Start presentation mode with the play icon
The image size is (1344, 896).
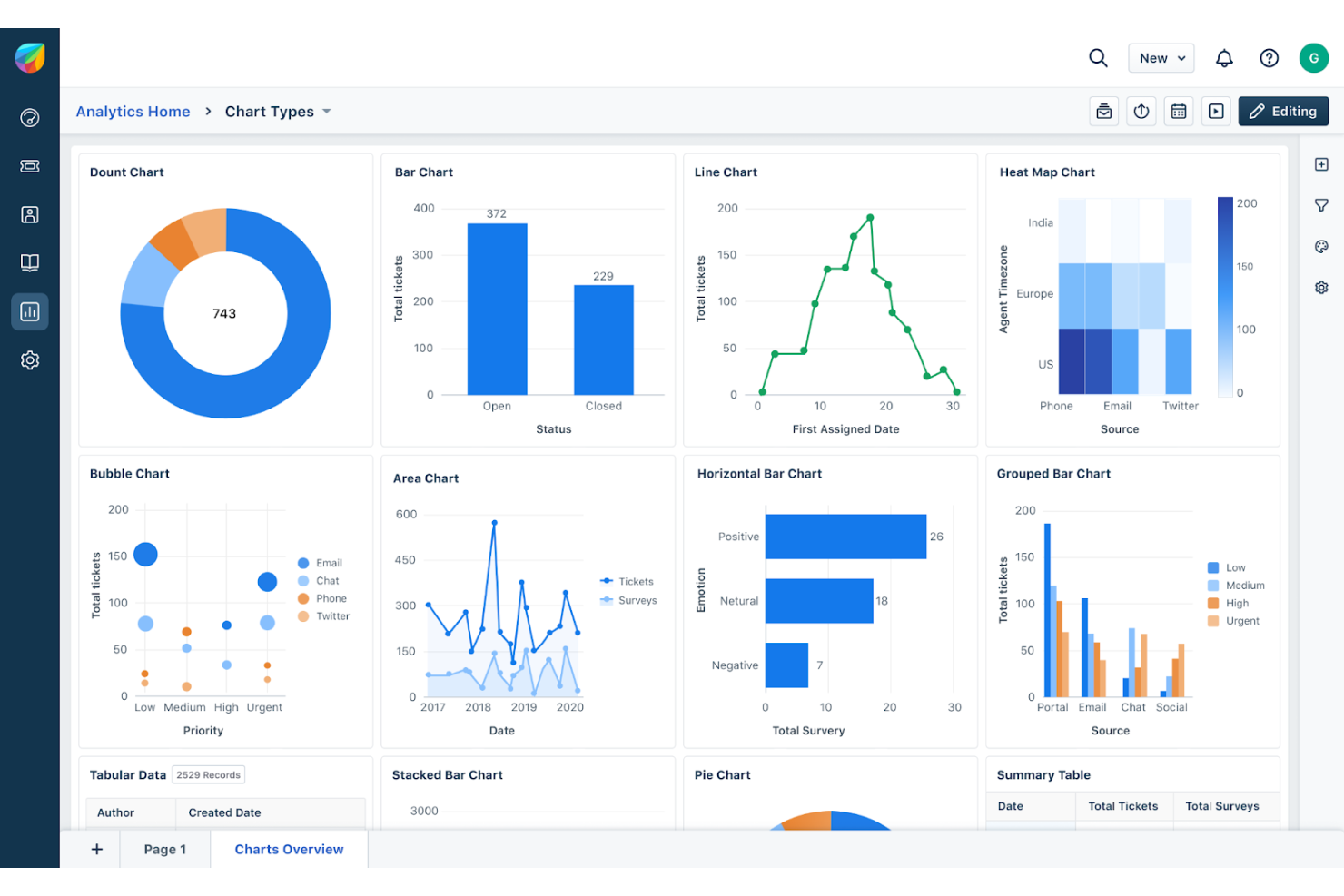(x=1216, y=111)
